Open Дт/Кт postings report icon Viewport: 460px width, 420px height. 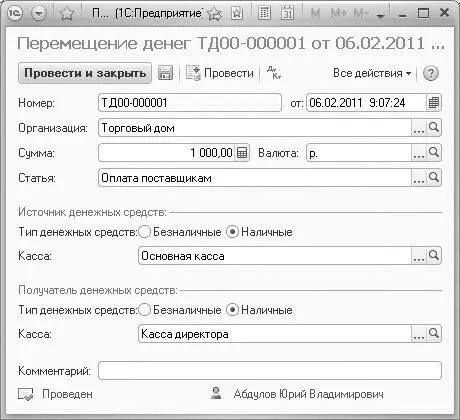[274, 72]
